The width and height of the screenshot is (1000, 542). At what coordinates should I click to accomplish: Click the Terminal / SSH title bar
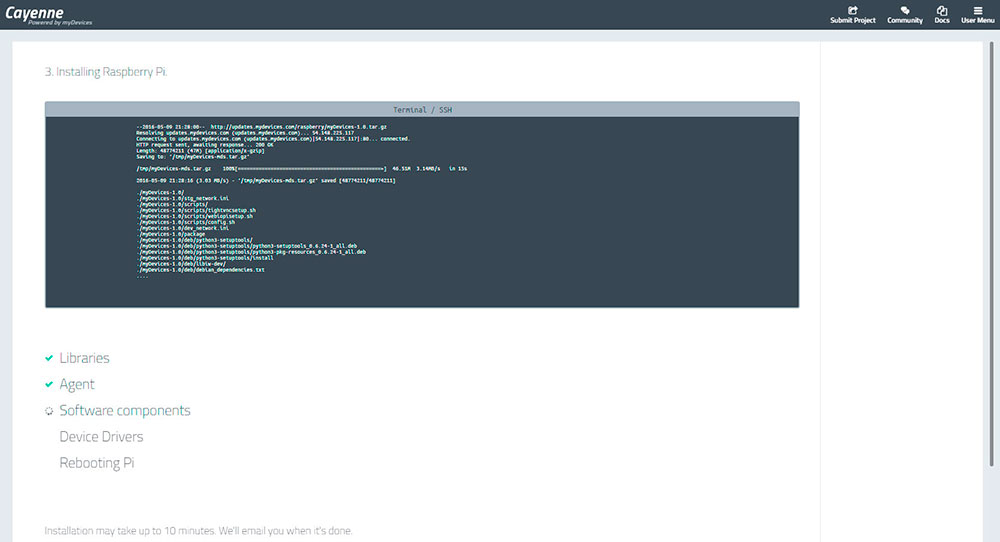pos(422,109)
